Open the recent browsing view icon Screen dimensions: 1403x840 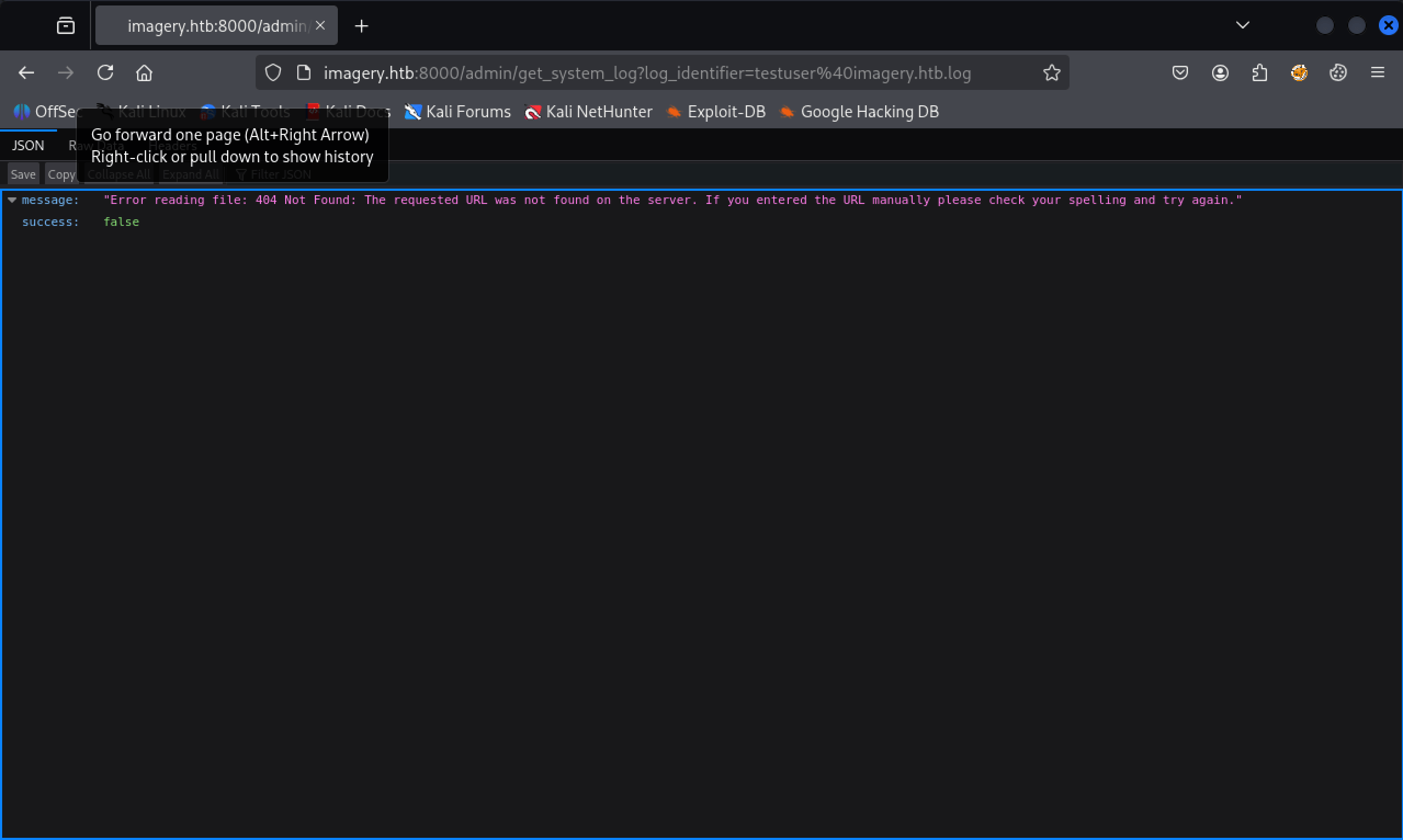point(66,25)
